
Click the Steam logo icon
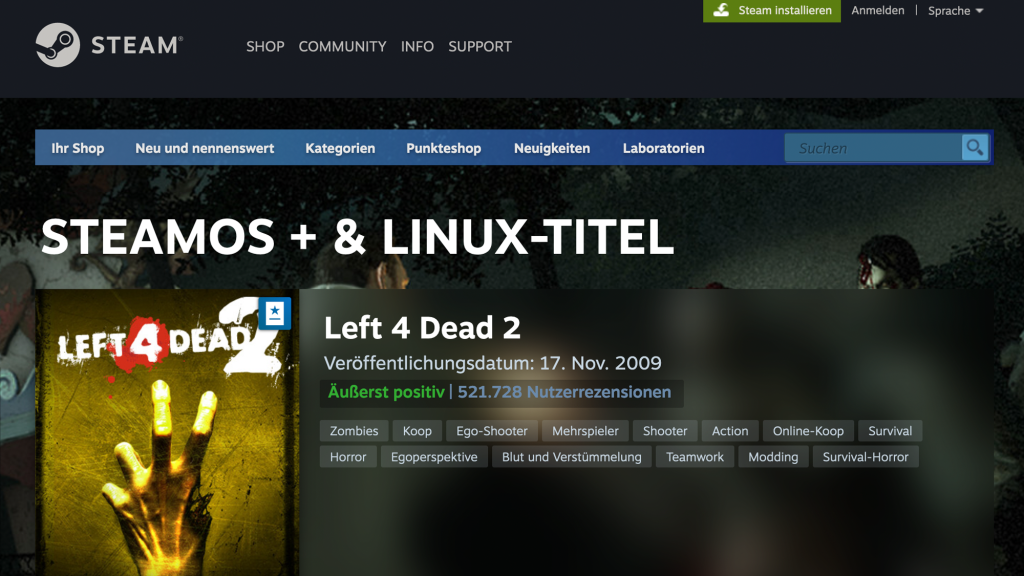[x=57, y=45]
